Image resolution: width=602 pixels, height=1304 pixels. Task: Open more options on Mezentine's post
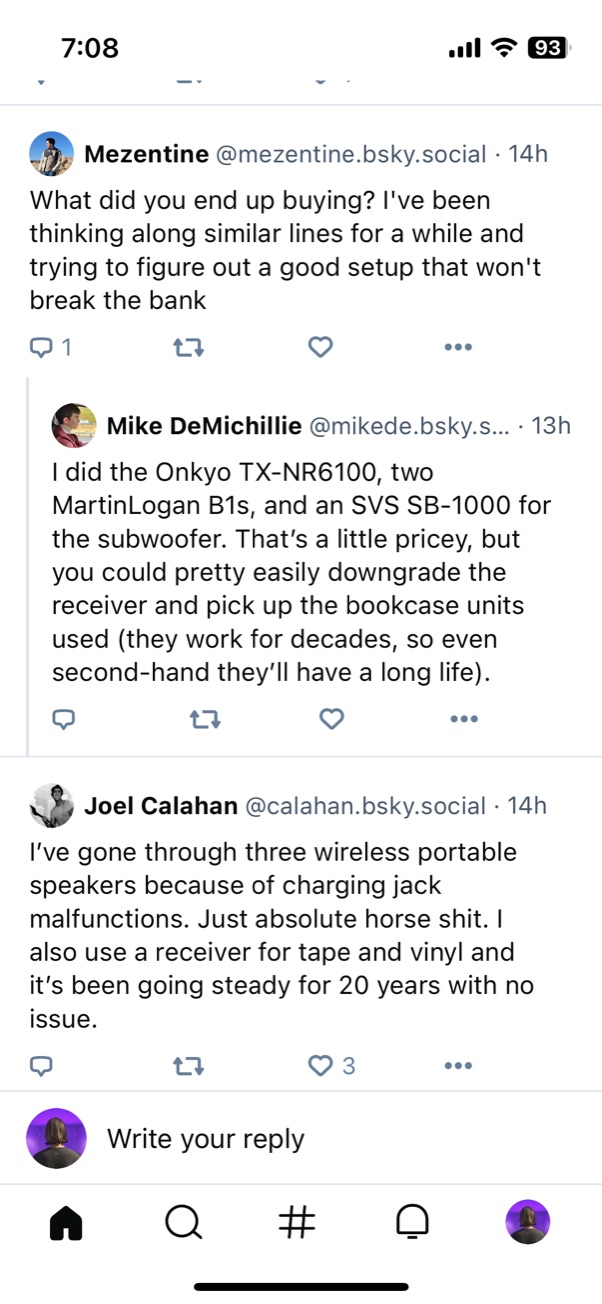pos(457,348)
